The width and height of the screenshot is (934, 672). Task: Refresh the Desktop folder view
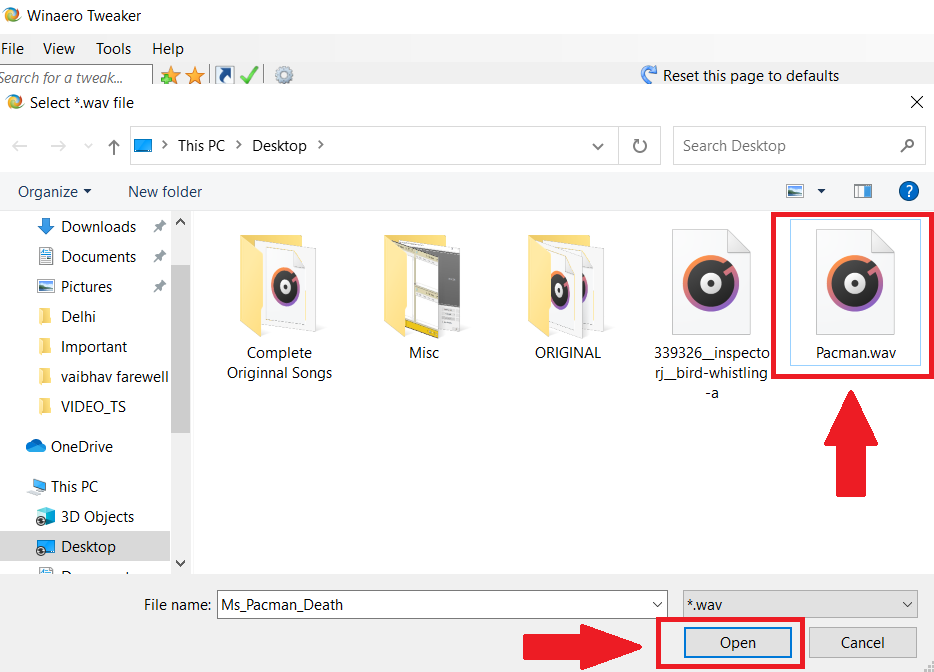pos(640,146)
